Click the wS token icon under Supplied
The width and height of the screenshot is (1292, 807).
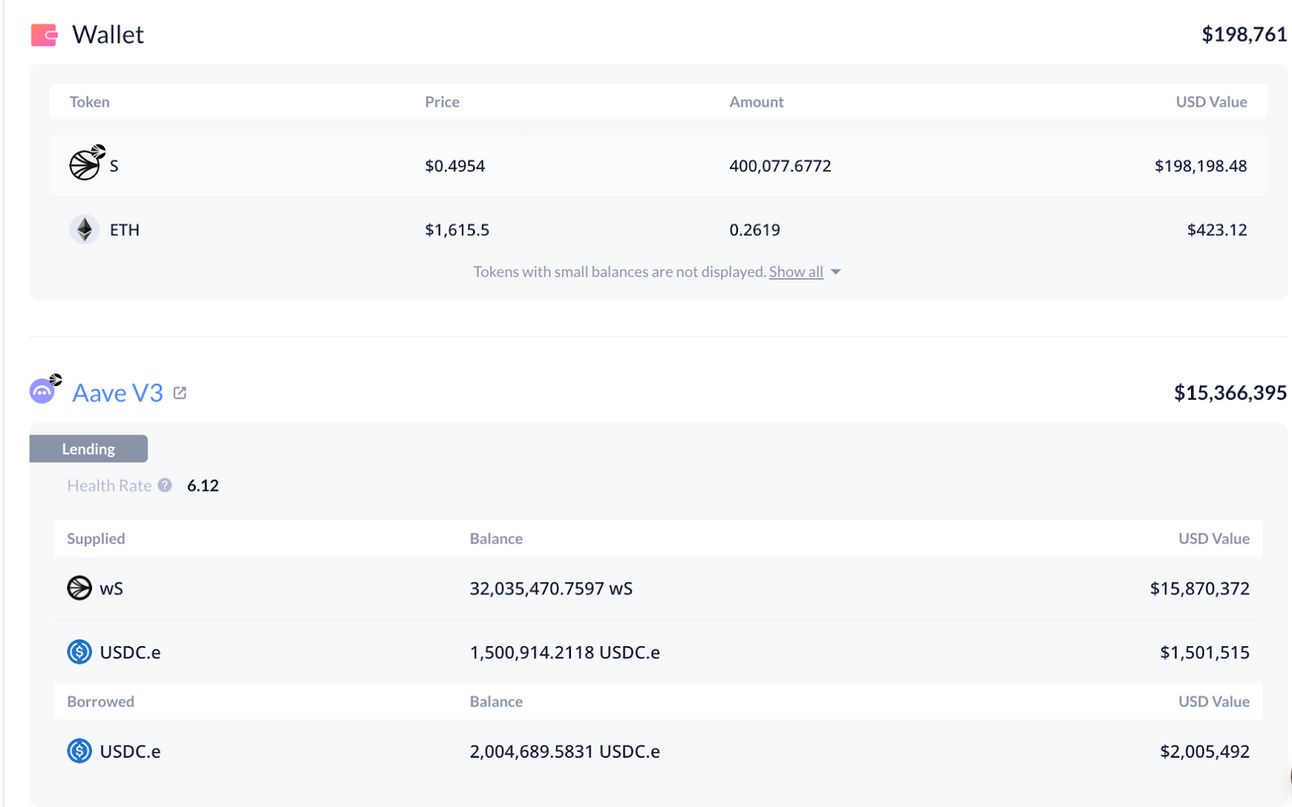[x=79, y=588]
